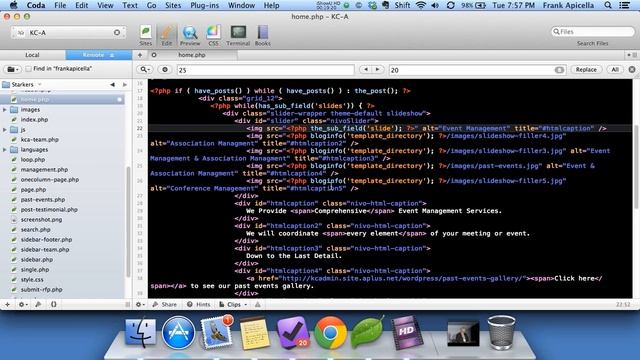Open sidebar action gear menu
640x360 pixels.
click(x=22, y=304)
